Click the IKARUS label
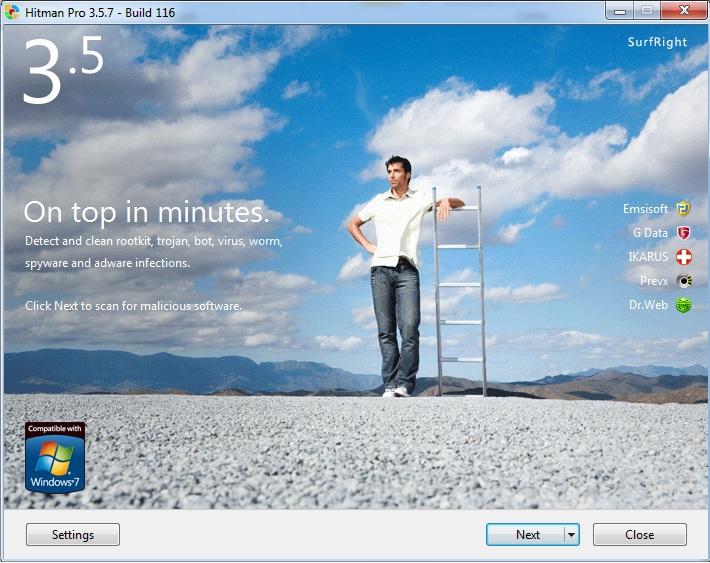 click(x=648, y=257)
